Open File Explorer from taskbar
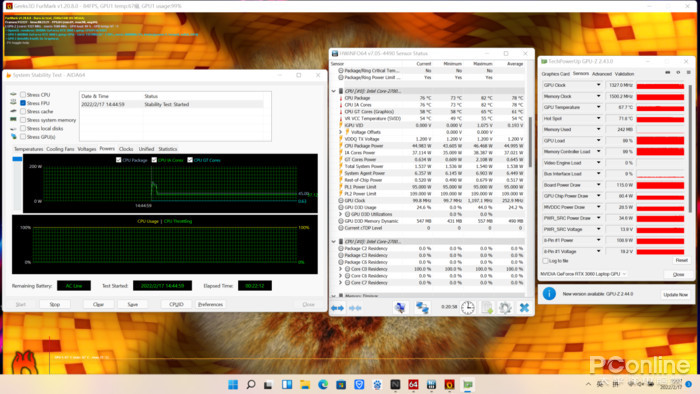This screenshot has height=394, width=700. (305, 385)
